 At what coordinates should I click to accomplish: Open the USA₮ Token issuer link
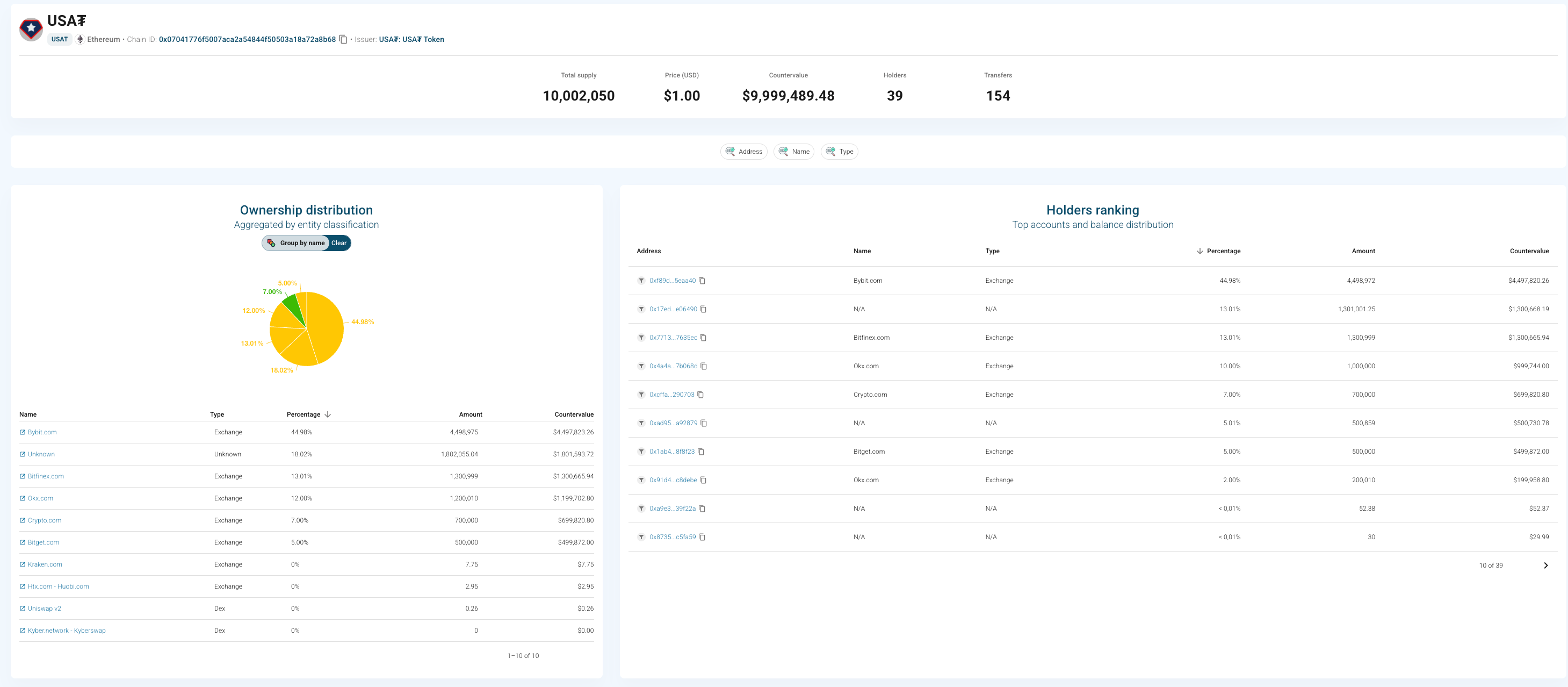411,40
